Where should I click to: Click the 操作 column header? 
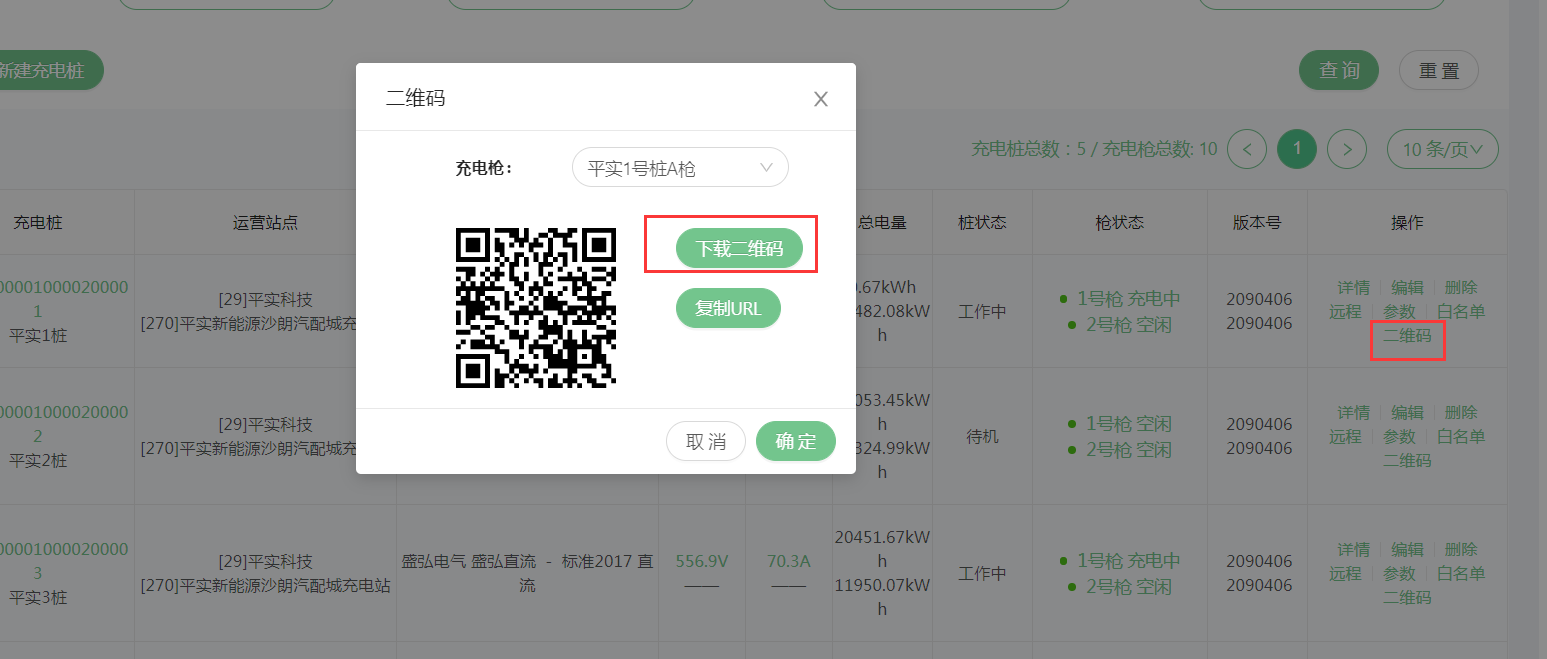click(x=1407, y=222)
